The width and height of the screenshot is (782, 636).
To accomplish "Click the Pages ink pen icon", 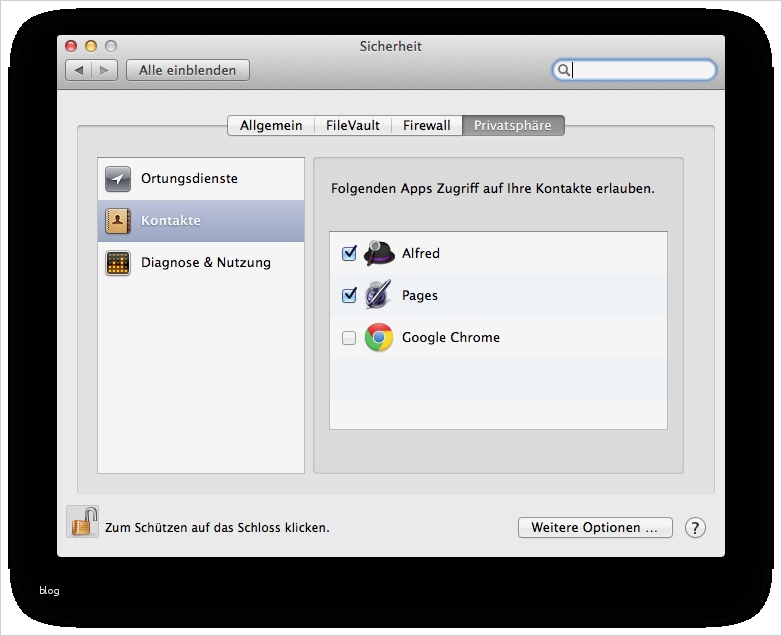I will pos(378,295).
